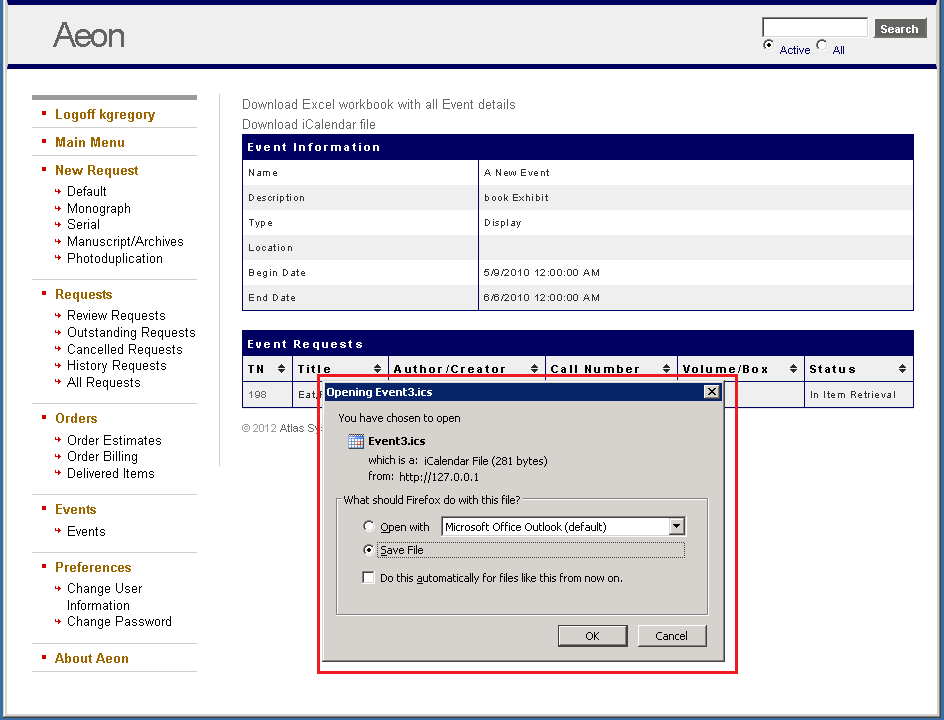Check 'Do this automatically for files like this'
Screen dimensions: 944x720
(x=369, y=577)
